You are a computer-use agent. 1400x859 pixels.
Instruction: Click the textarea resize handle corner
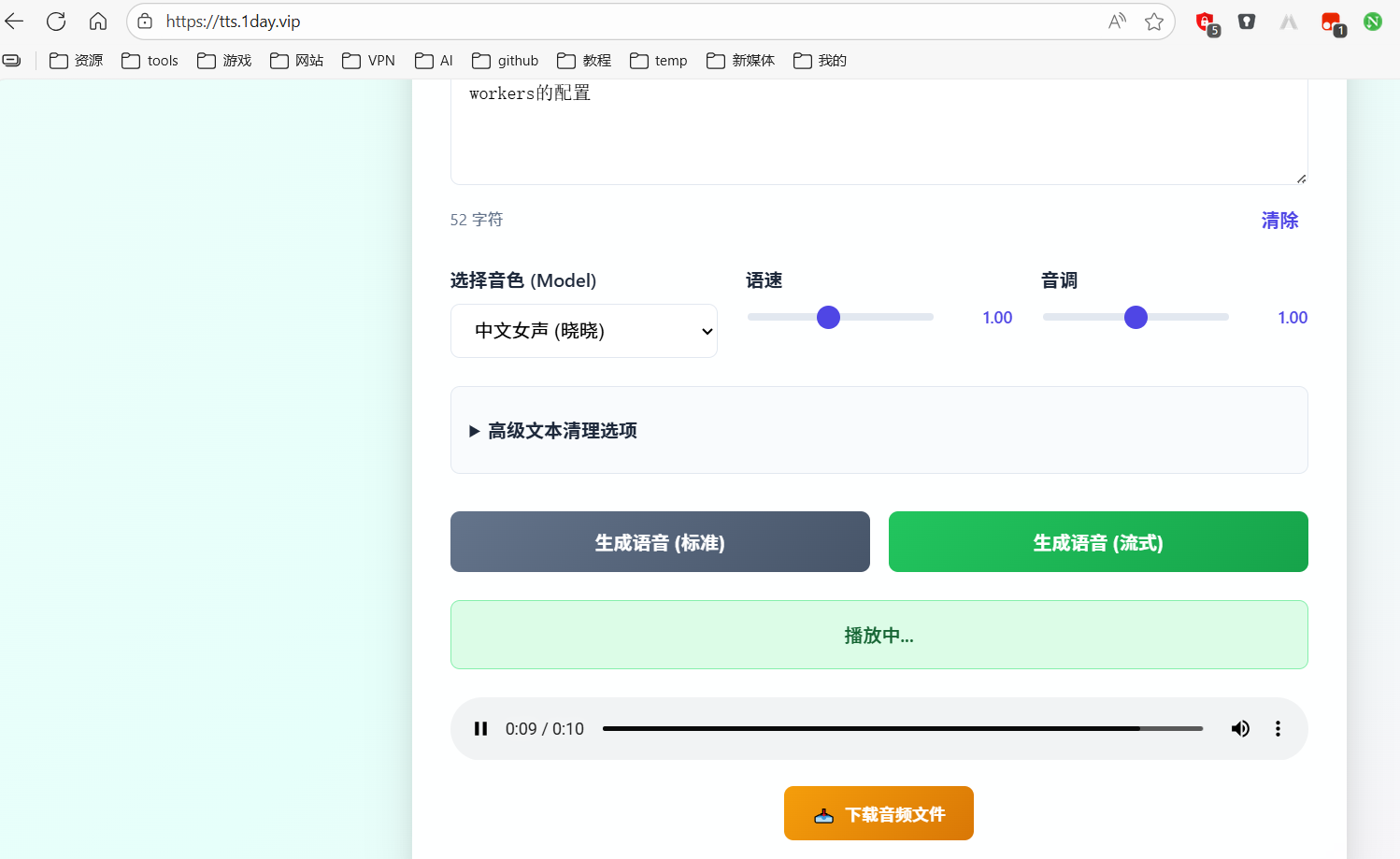pos(1301,179)
